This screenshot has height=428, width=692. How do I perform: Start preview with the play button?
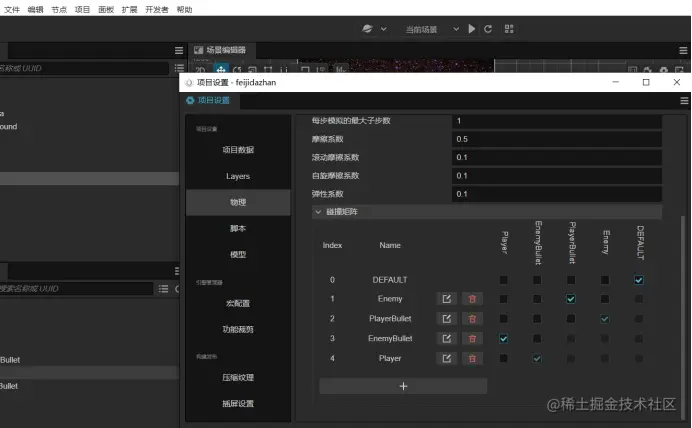472,29
